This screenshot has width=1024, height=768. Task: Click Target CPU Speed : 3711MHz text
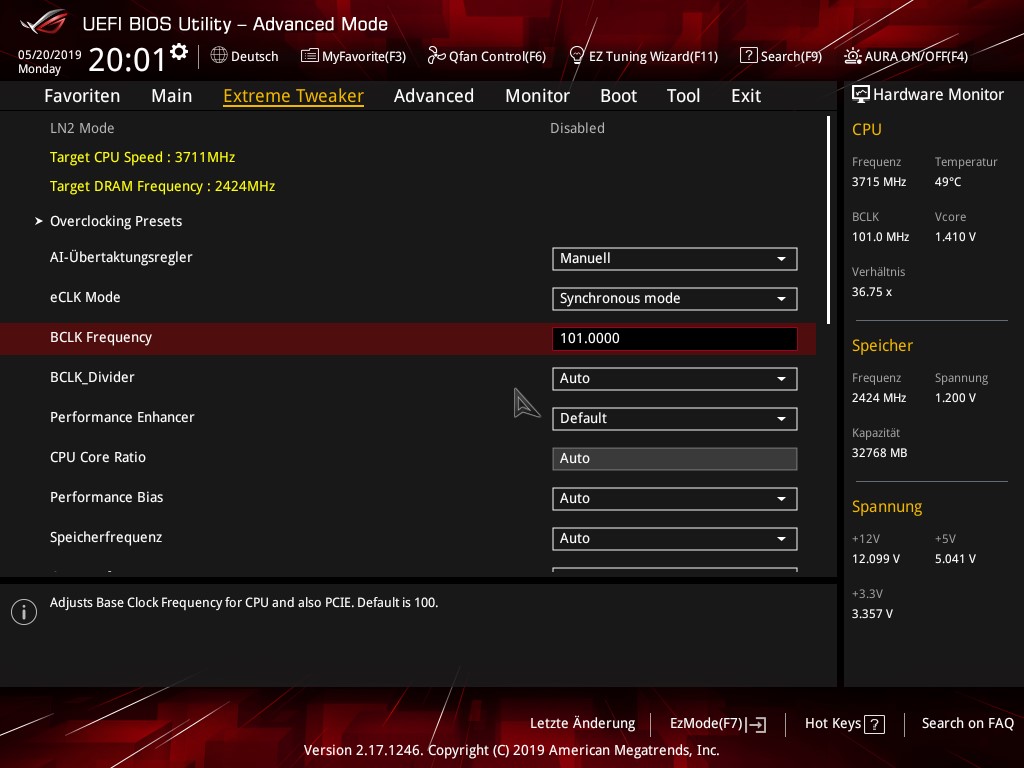pos(142,157)
